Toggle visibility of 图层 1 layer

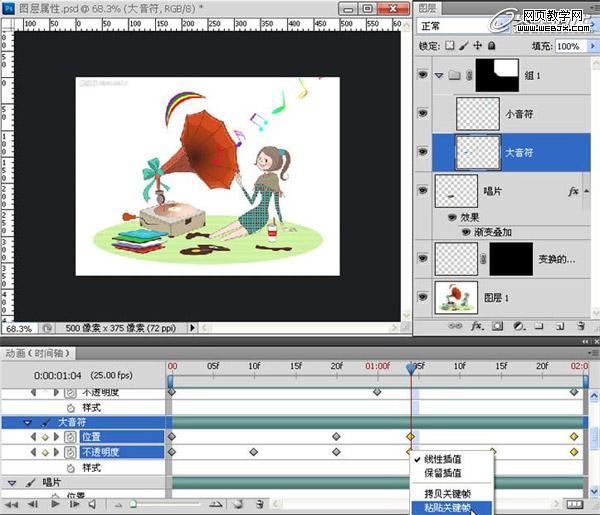point(423,297)
